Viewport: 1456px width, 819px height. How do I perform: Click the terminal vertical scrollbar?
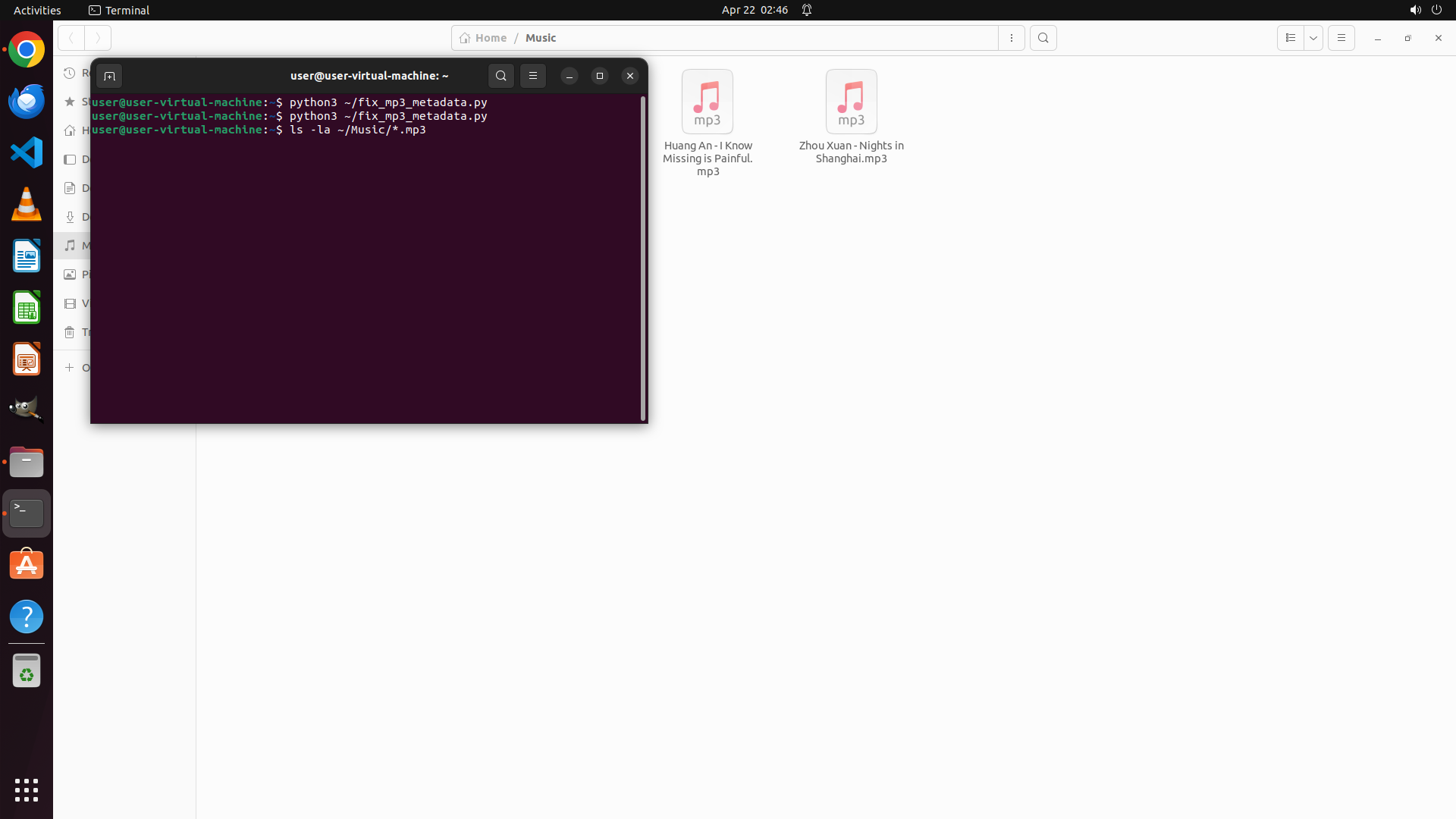(x=643, y=258)
